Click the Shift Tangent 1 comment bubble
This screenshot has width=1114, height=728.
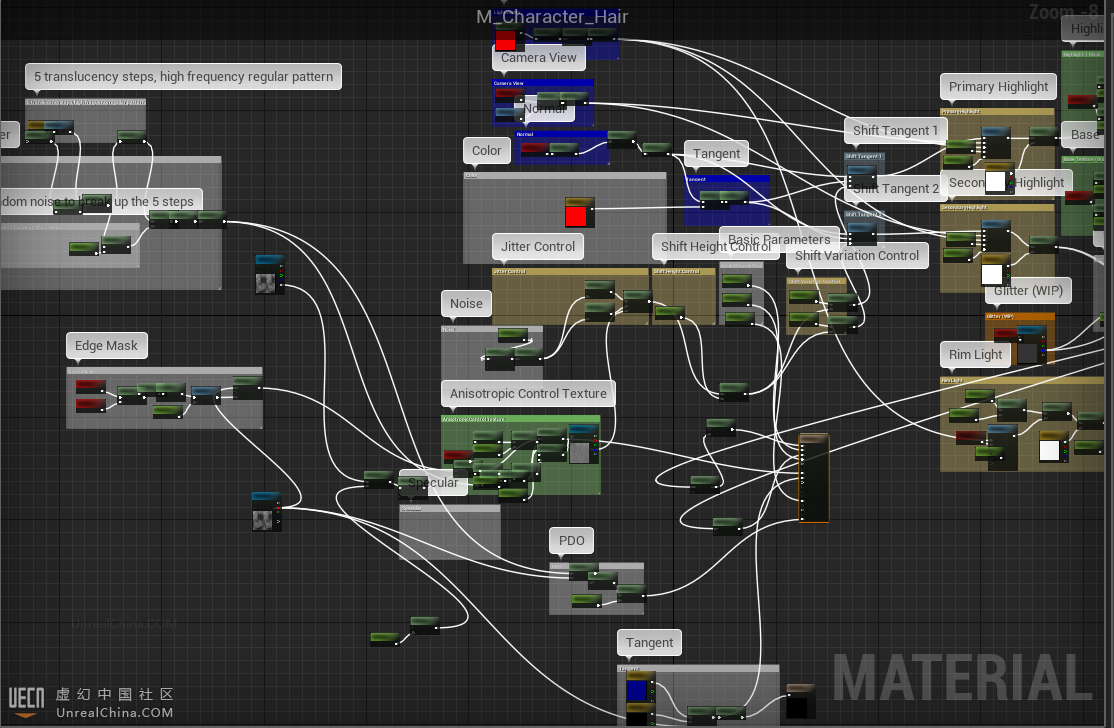[895, 131]
